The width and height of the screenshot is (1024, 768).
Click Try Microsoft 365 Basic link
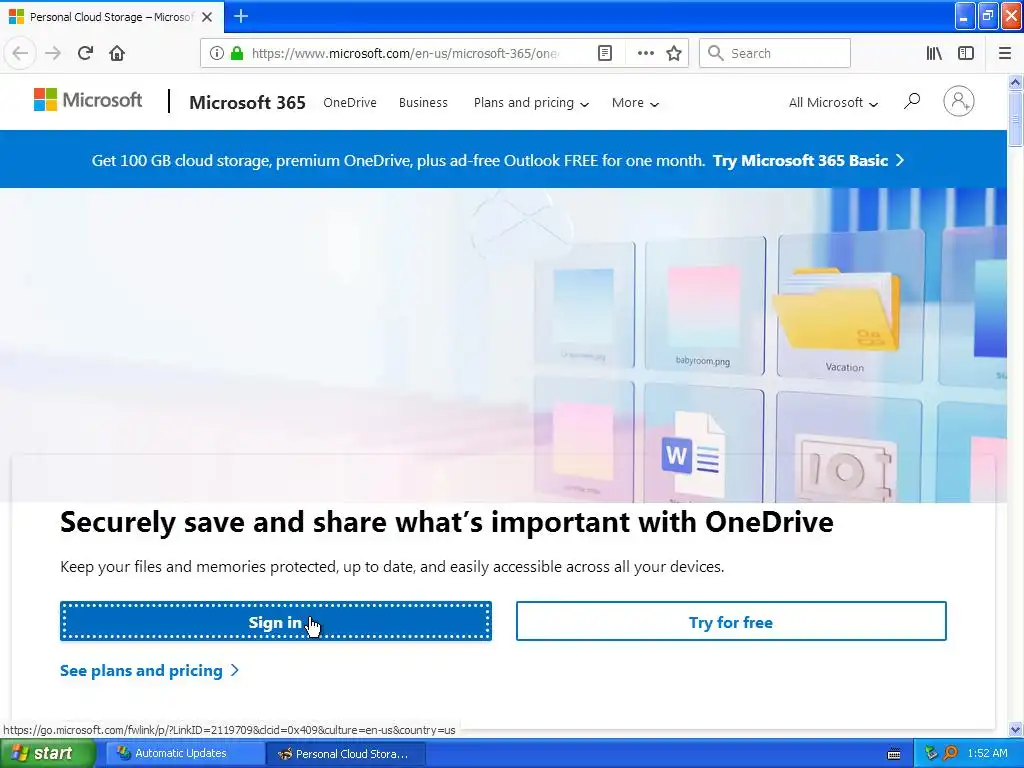(808, 161)
